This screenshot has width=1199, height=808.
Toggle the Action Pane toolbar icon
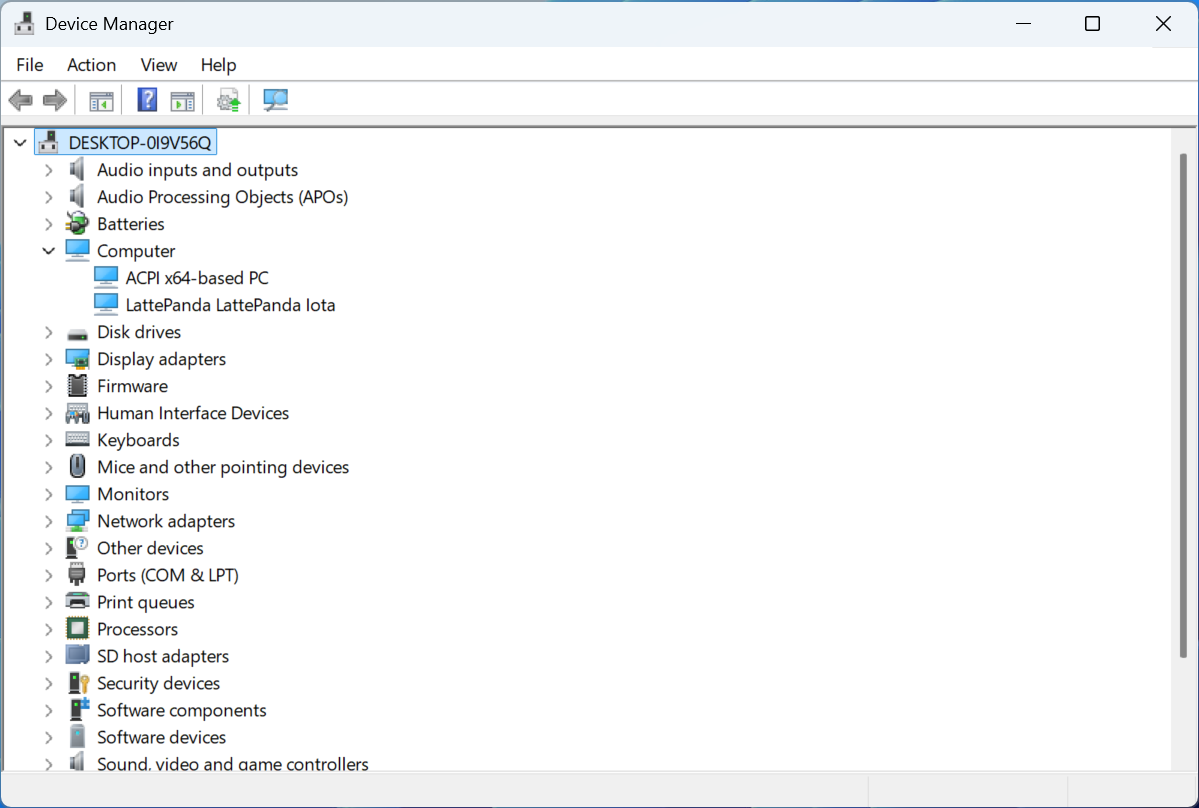(182, 100)
